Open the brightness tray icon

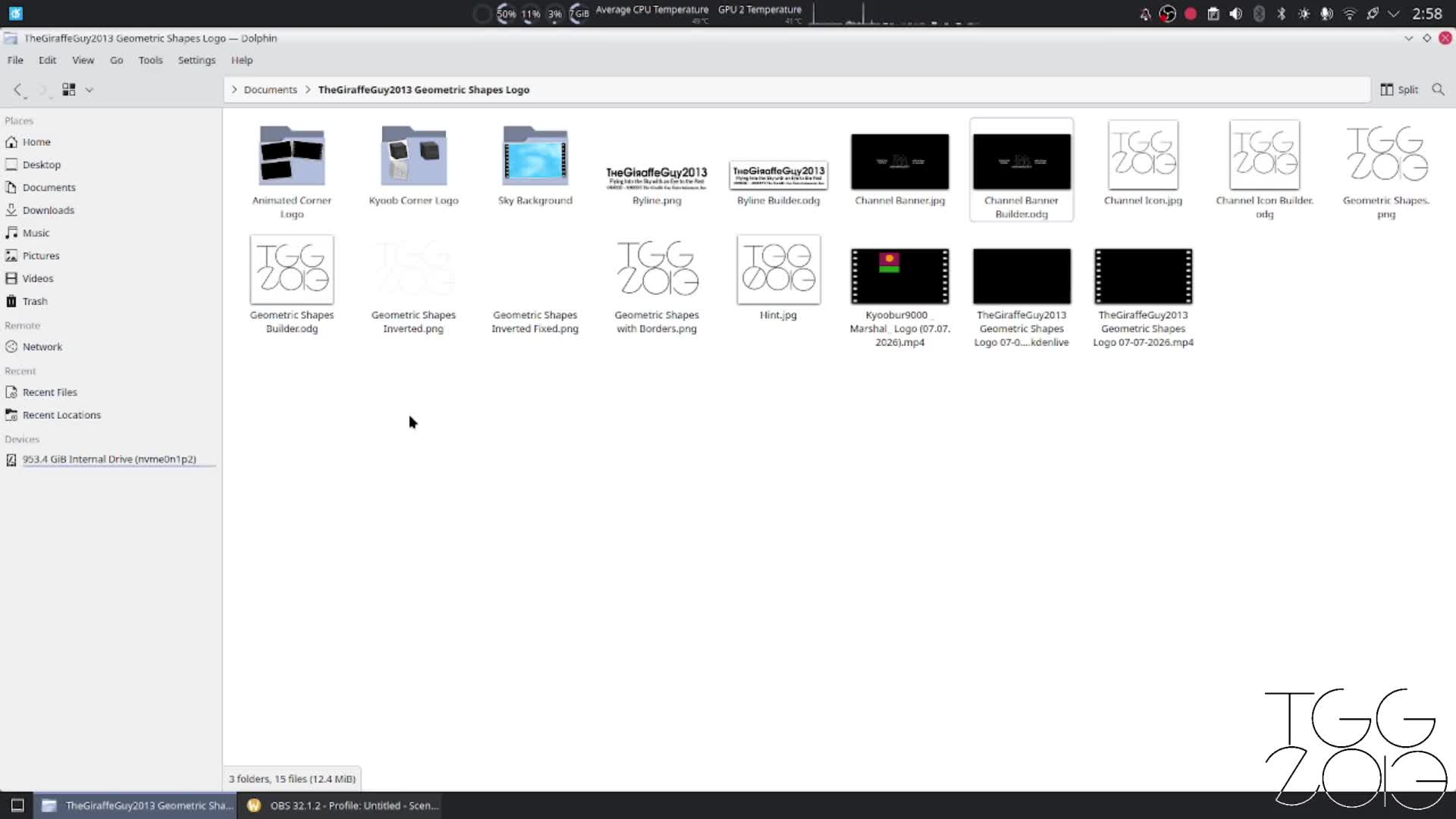(x=1304, y=14)
